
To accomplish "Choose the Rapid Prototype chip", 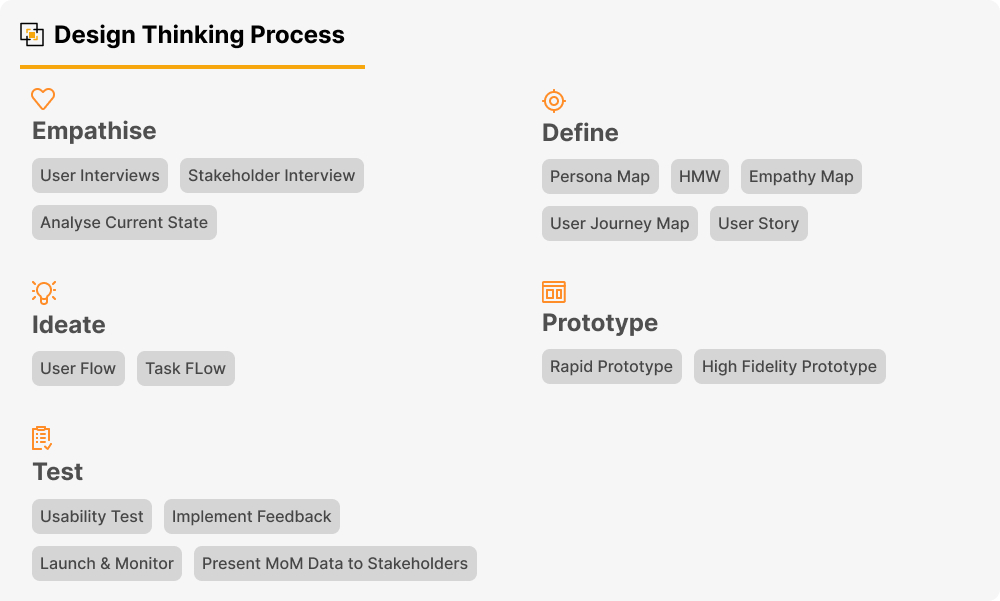I will [x=612, y=367].
